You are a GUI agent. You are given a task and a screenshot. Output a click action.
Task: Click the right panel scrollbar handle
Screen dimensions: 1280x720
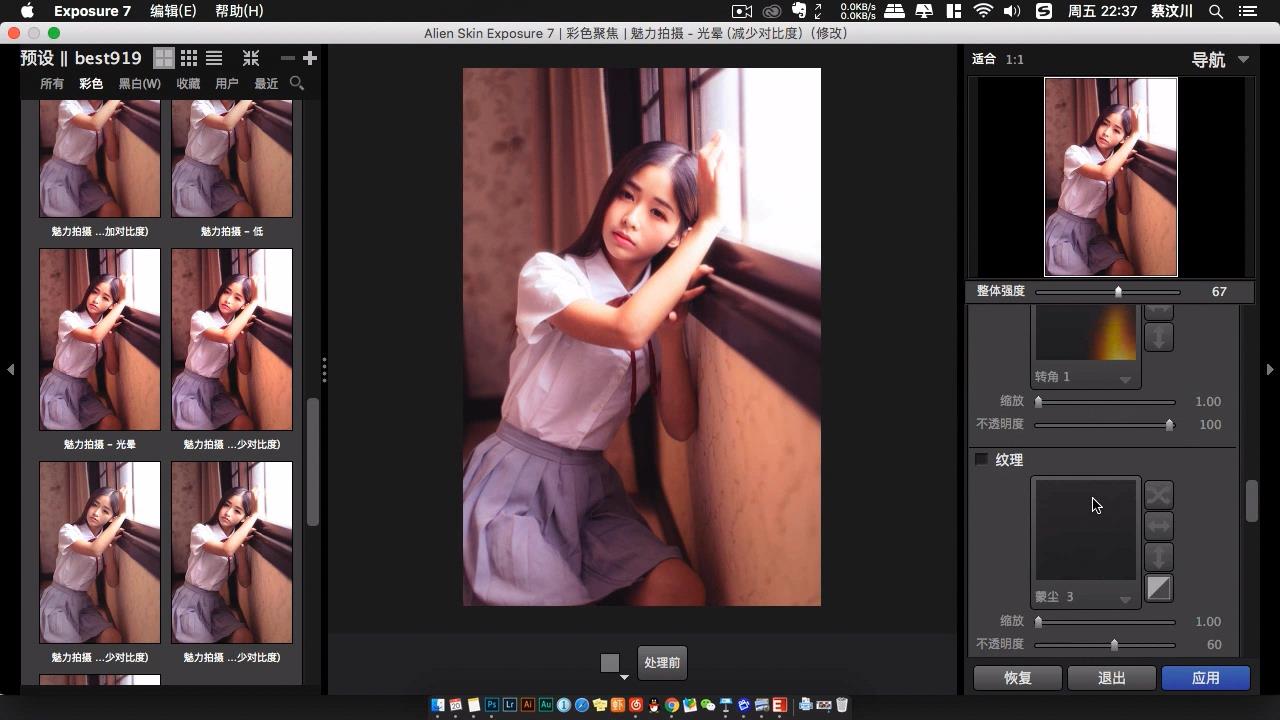click(x=1251, y=501)
